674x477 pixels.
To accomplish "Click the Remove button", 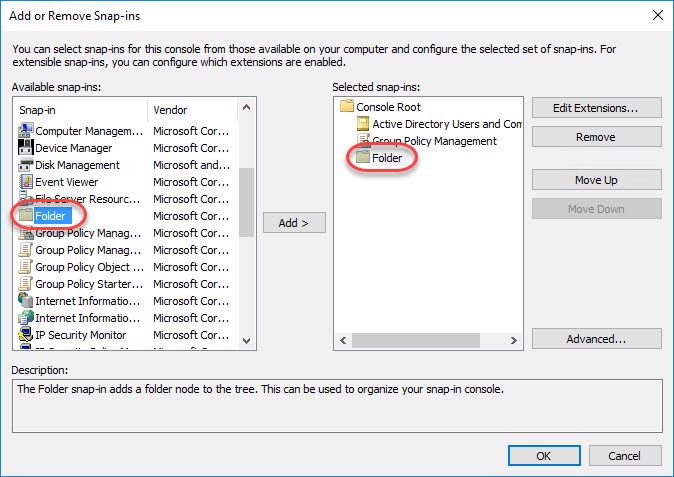I will pyautogui.click(x=596, y=137).
